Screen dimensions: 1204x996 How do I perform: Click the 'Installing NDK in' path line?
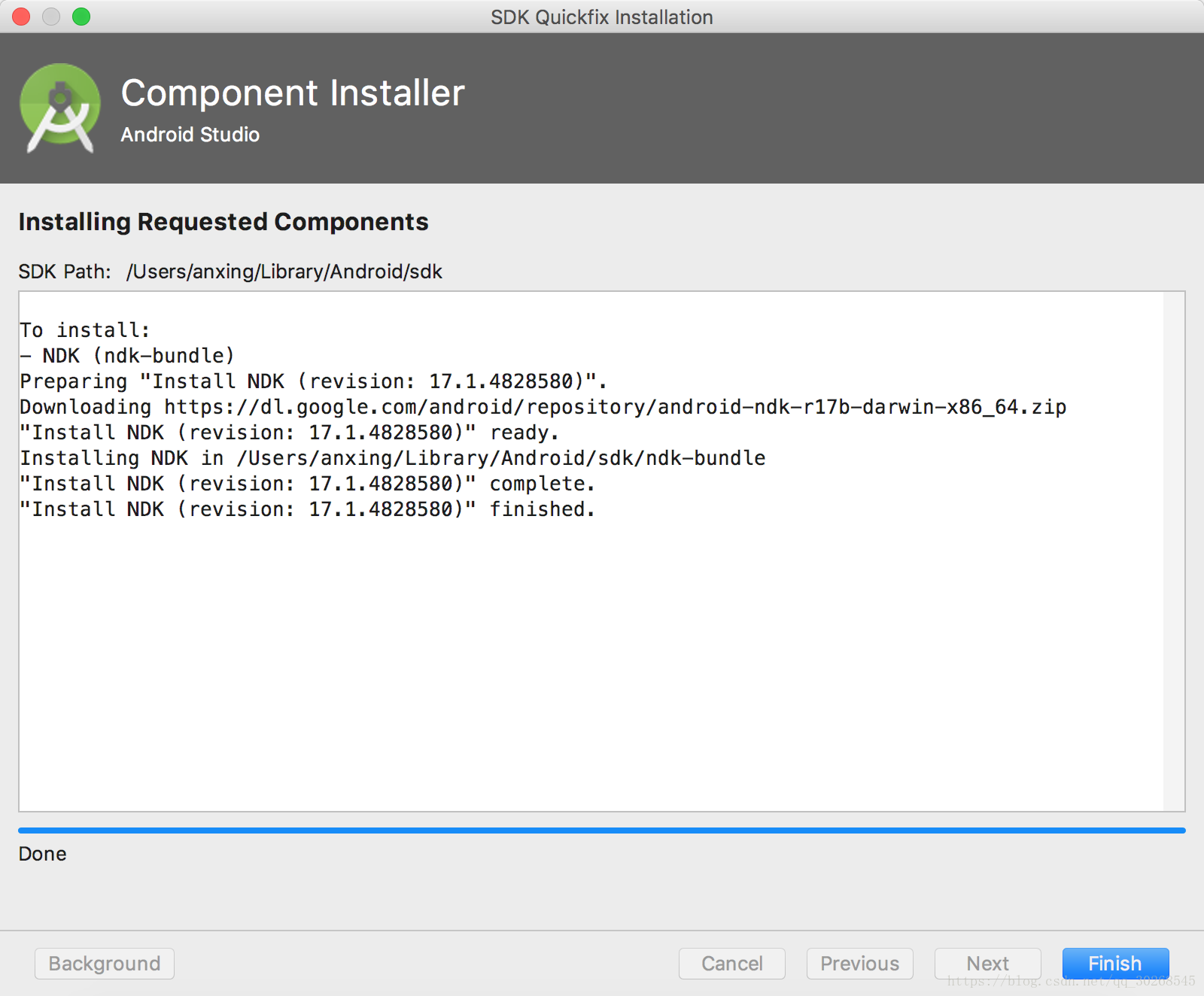point(393,458)
